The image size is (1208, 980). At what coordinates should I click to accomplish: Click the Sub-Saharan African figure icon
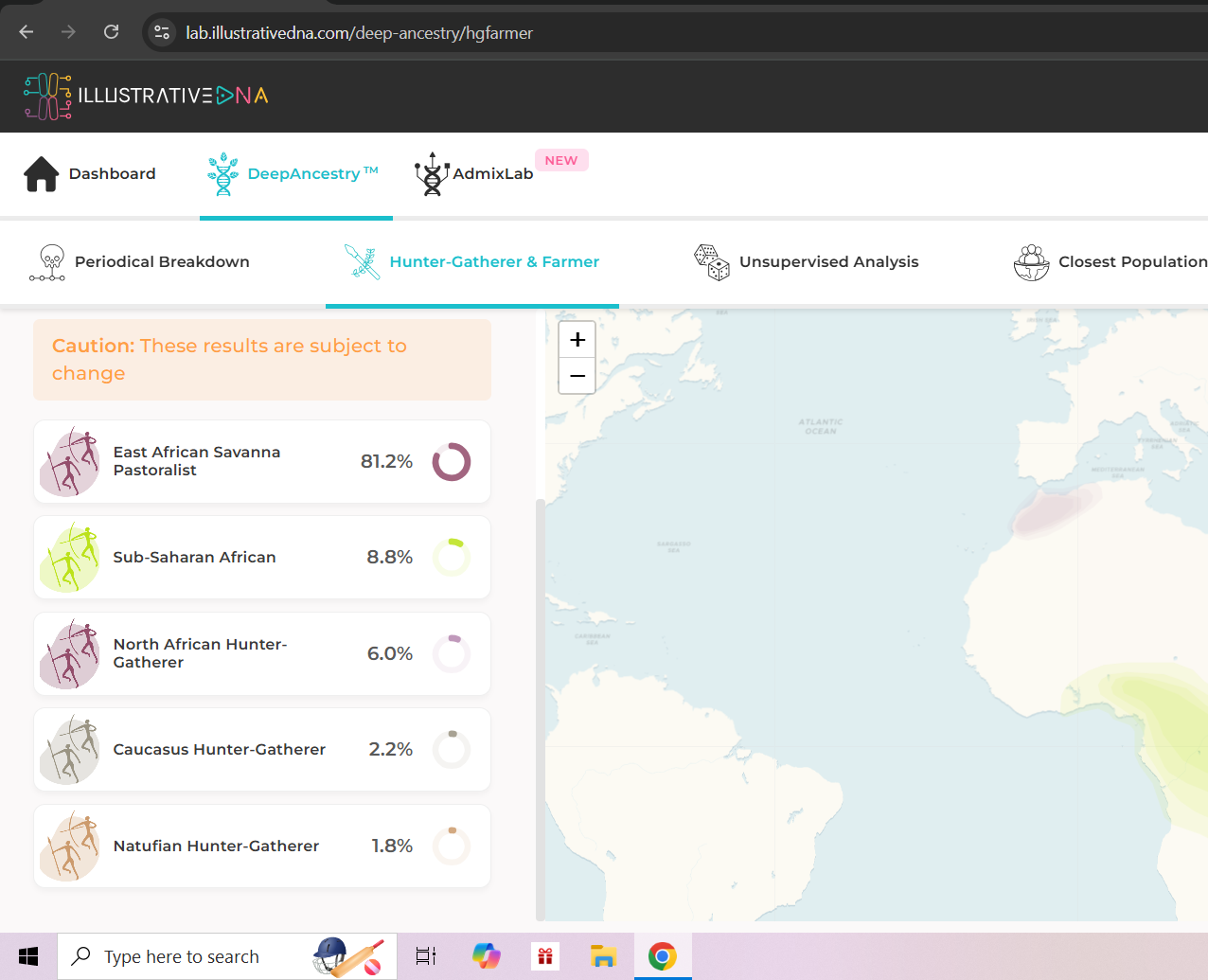(70, 558)
